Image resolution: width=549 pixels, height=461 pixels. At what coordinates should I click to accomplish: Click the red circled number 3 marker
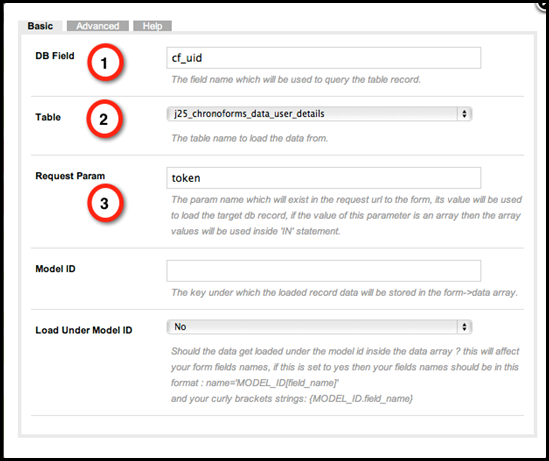[105, 203]
